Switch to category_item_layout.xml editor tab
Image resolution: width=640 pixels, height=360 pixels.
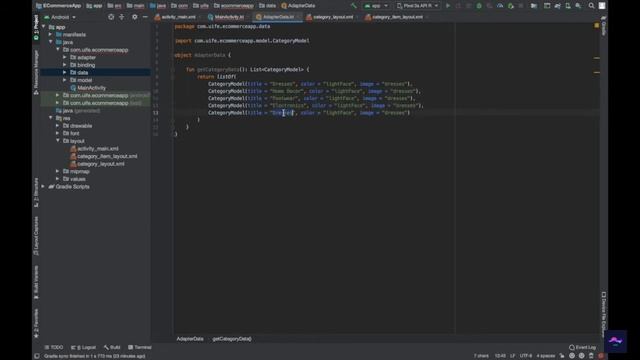pos(395,17)
